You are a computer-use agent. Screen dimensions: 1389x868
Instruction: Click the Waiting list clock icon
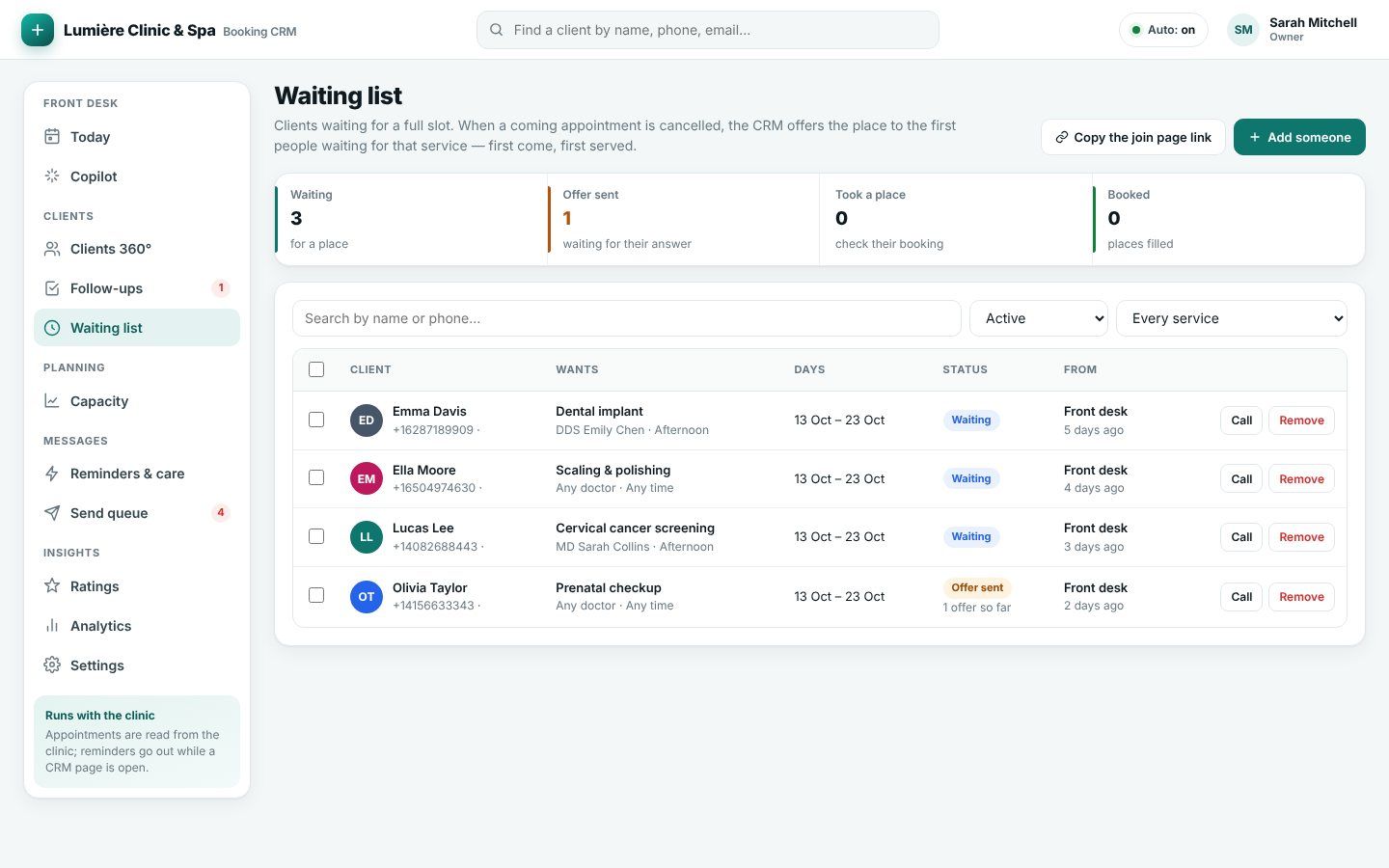pos(52,328)
